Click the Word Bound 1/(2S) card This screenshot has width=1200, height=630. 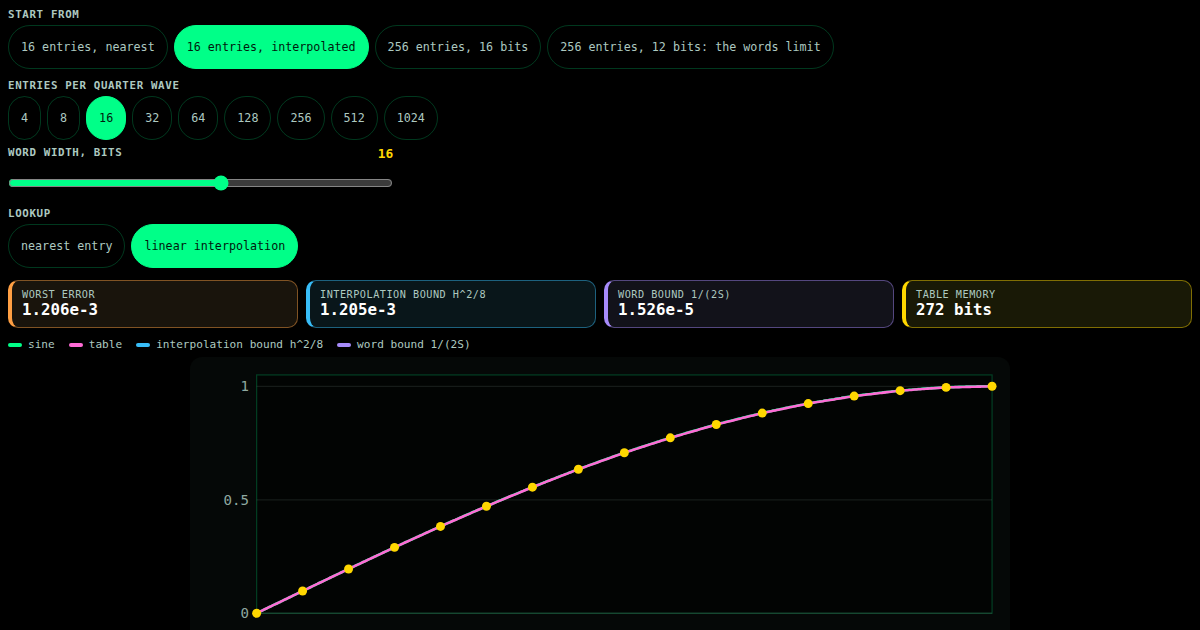point(749,304)
